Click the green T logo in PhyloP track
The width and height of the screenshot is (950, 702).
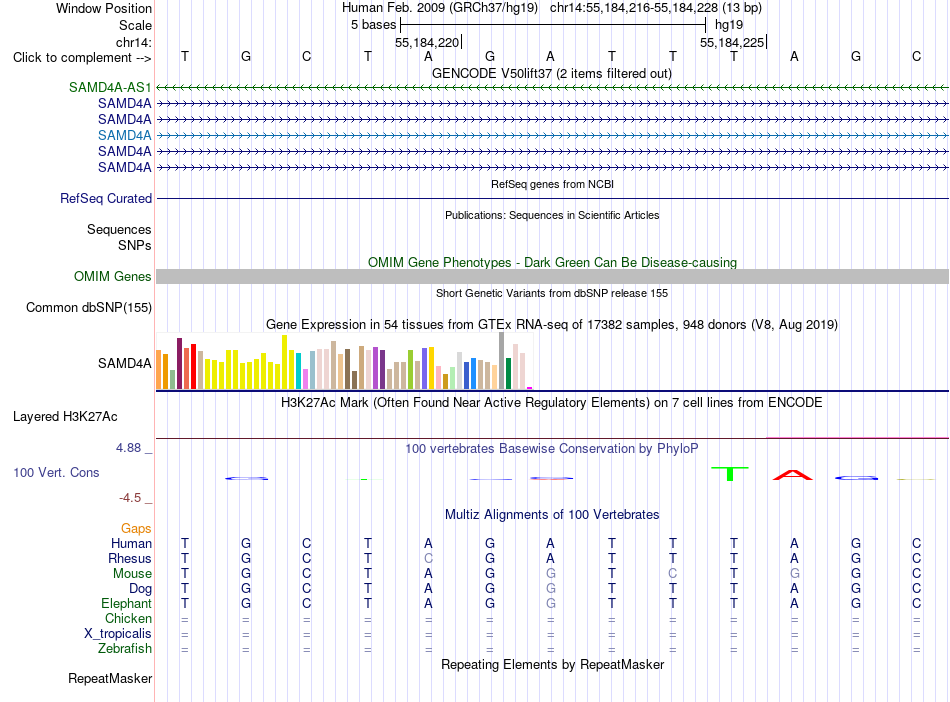[730, 474]
